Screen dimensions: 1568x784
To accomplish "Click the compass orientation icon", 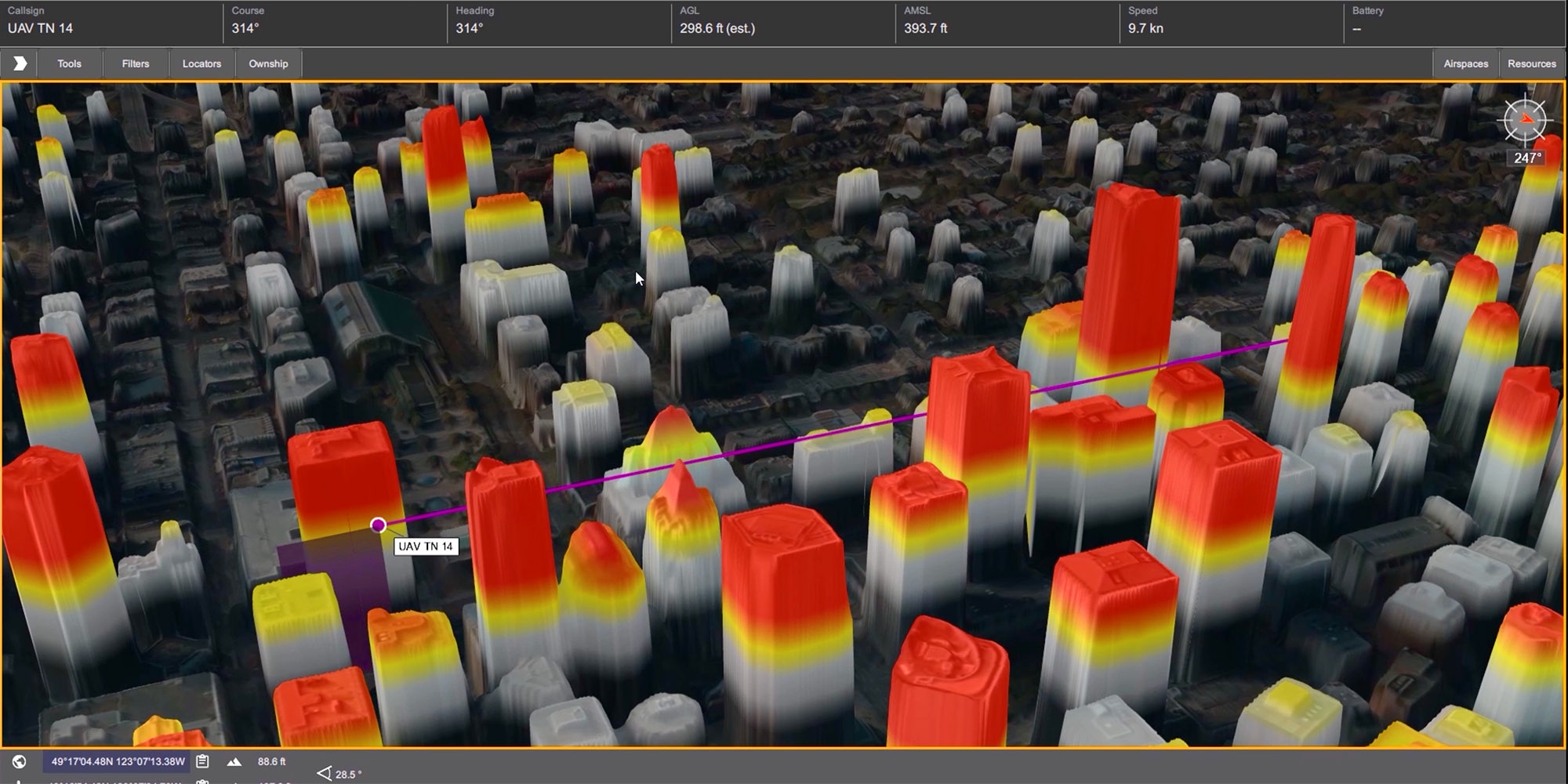I will click(x=1525, y=121).
